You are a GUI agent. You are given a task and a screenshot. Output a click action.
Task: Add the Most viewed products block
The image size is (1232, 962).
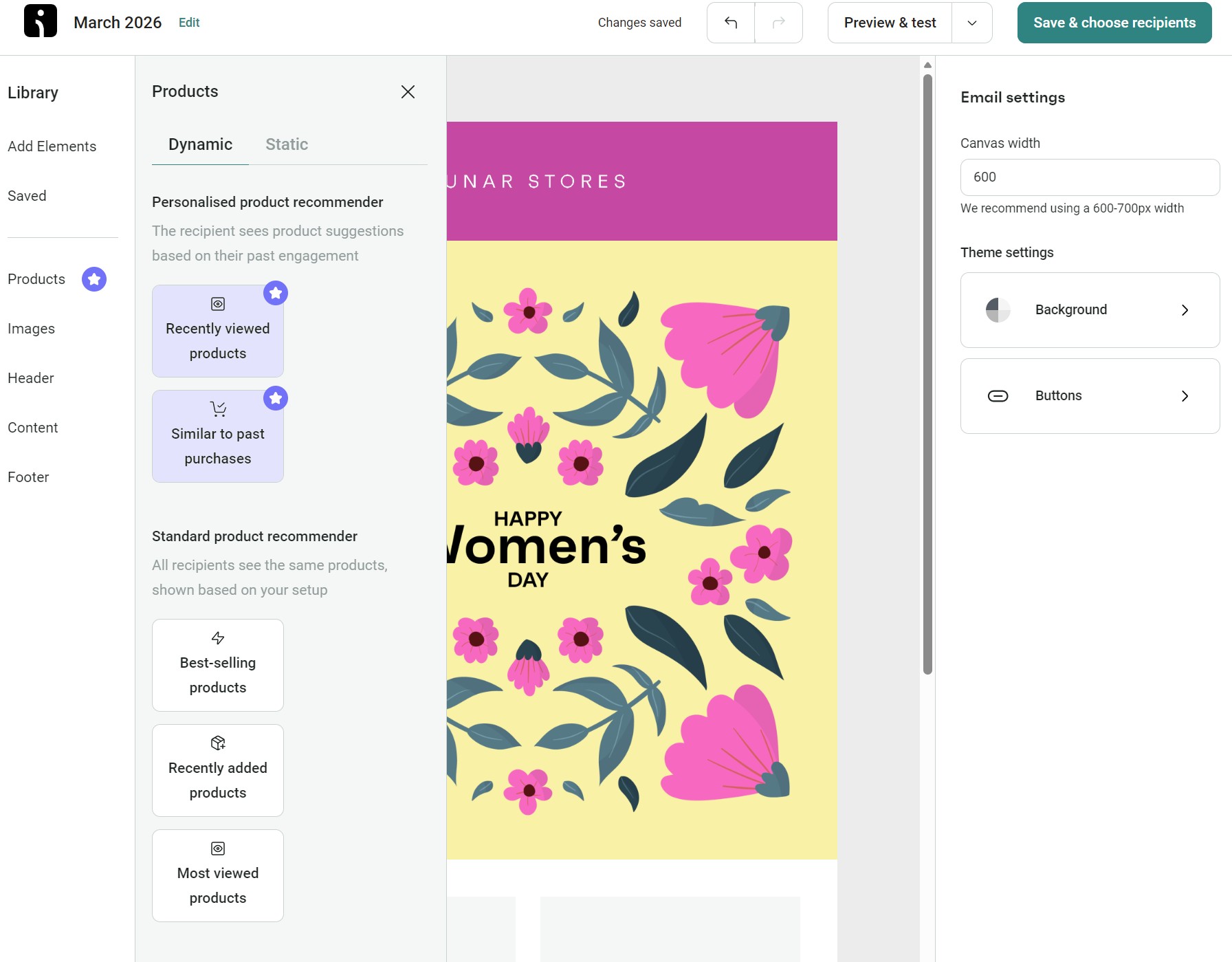(x=217, y=875)
